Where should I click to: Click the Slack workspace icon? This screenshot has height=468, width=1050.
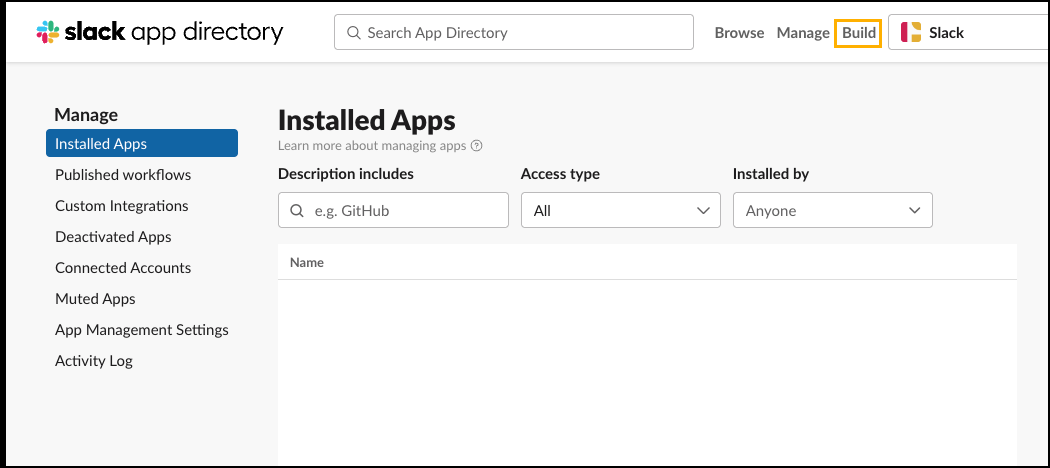point(911,32)
